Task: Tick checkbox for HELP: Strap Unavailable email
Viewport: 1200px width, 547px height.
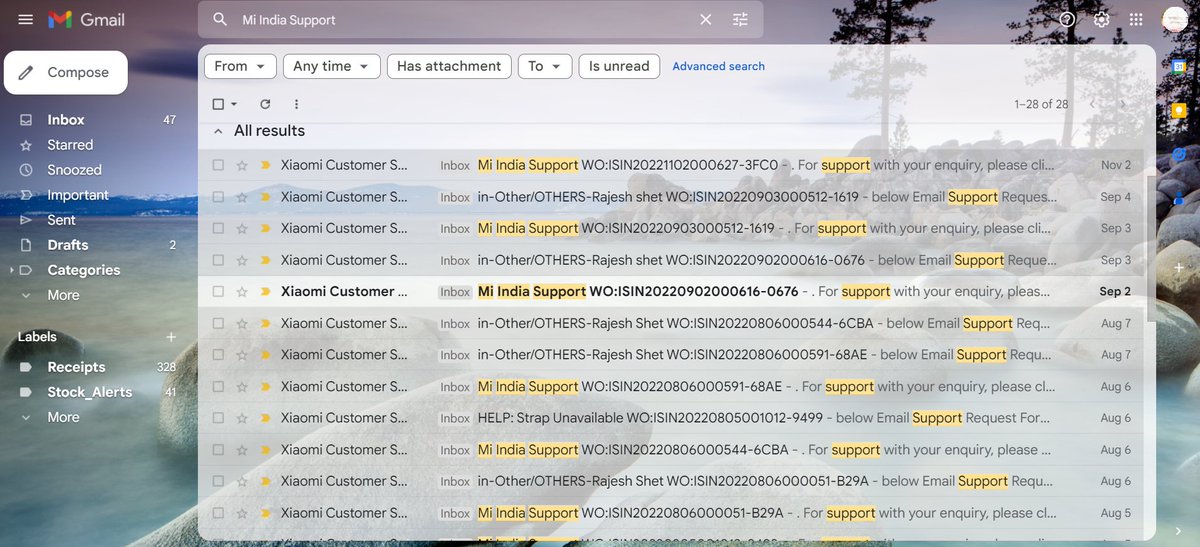Action: coord(218,418)
